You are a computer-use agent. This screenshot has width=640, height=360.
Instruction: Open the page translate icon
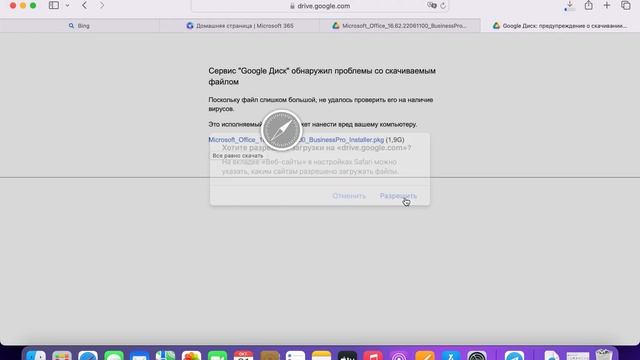431,5
